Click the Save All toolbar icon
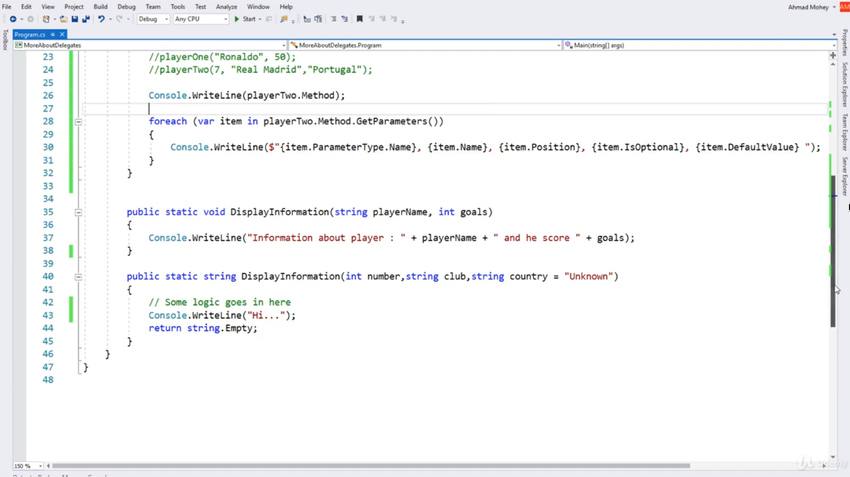The width and height of the screenshot is (850, 477). pos(86,19)
